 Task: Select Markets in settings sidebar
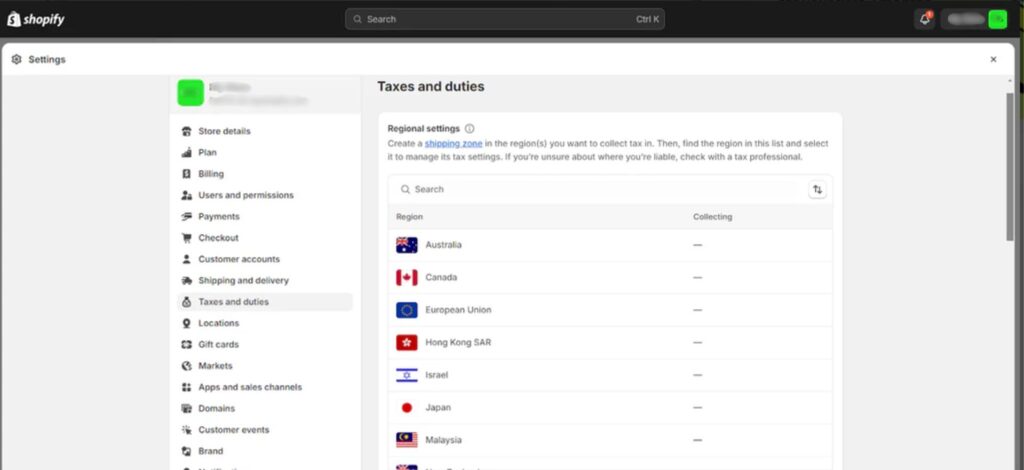point(215,366)
